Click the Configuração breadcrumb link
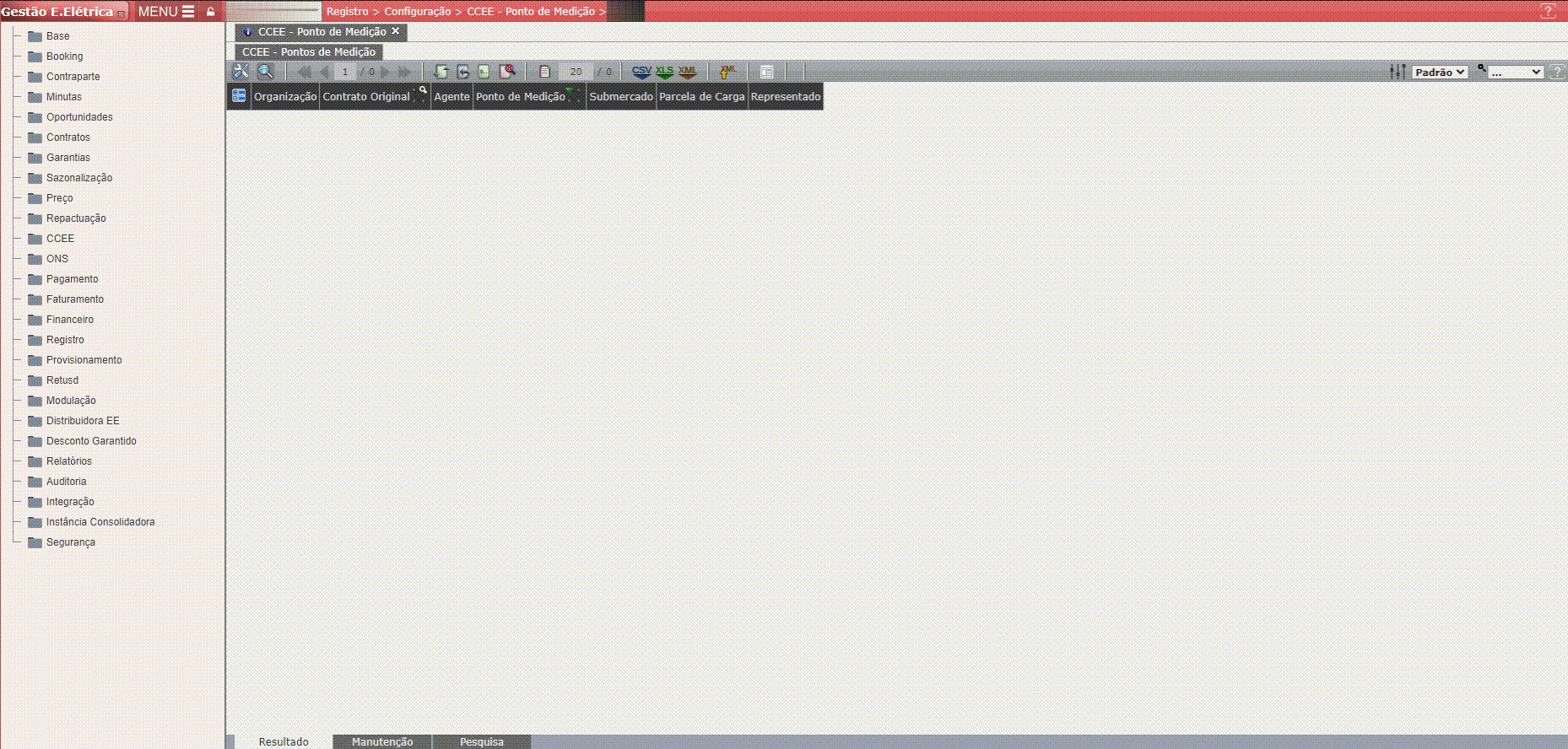The height and width of the screenshot is (749, 1568). [x=417, y=12]
